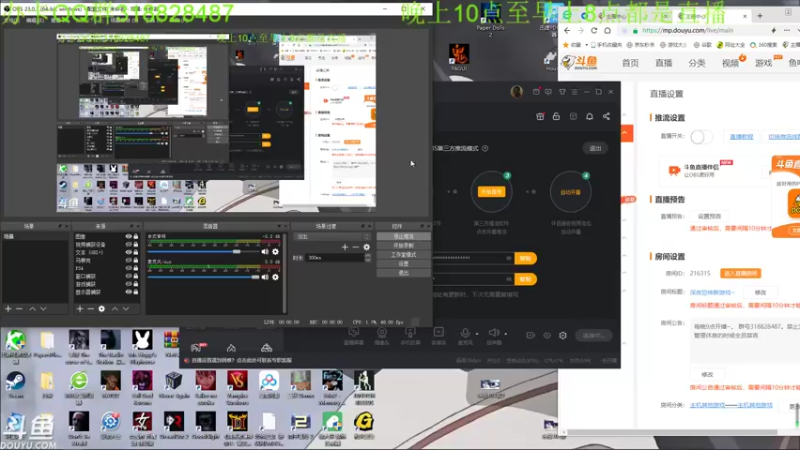Open the 直播教程 link
The width and height of the screenshot is (800, 450).
(741, 137)
